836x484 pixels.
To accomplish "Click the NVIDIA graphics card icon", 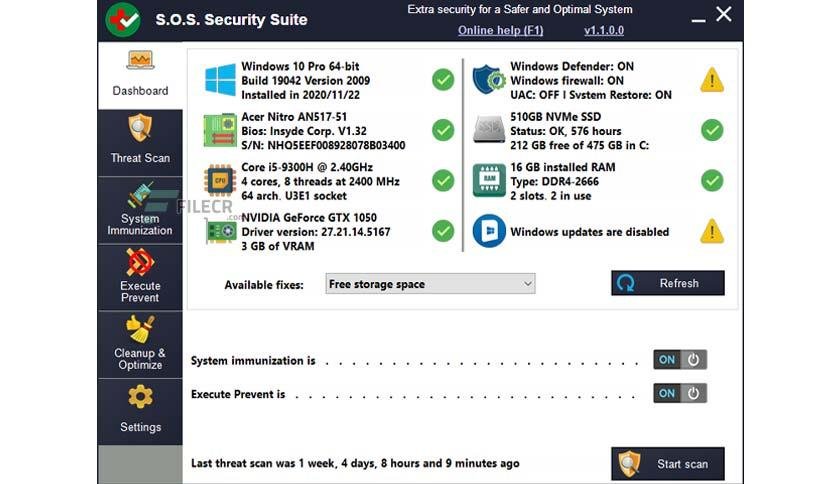I will point(221,231).
